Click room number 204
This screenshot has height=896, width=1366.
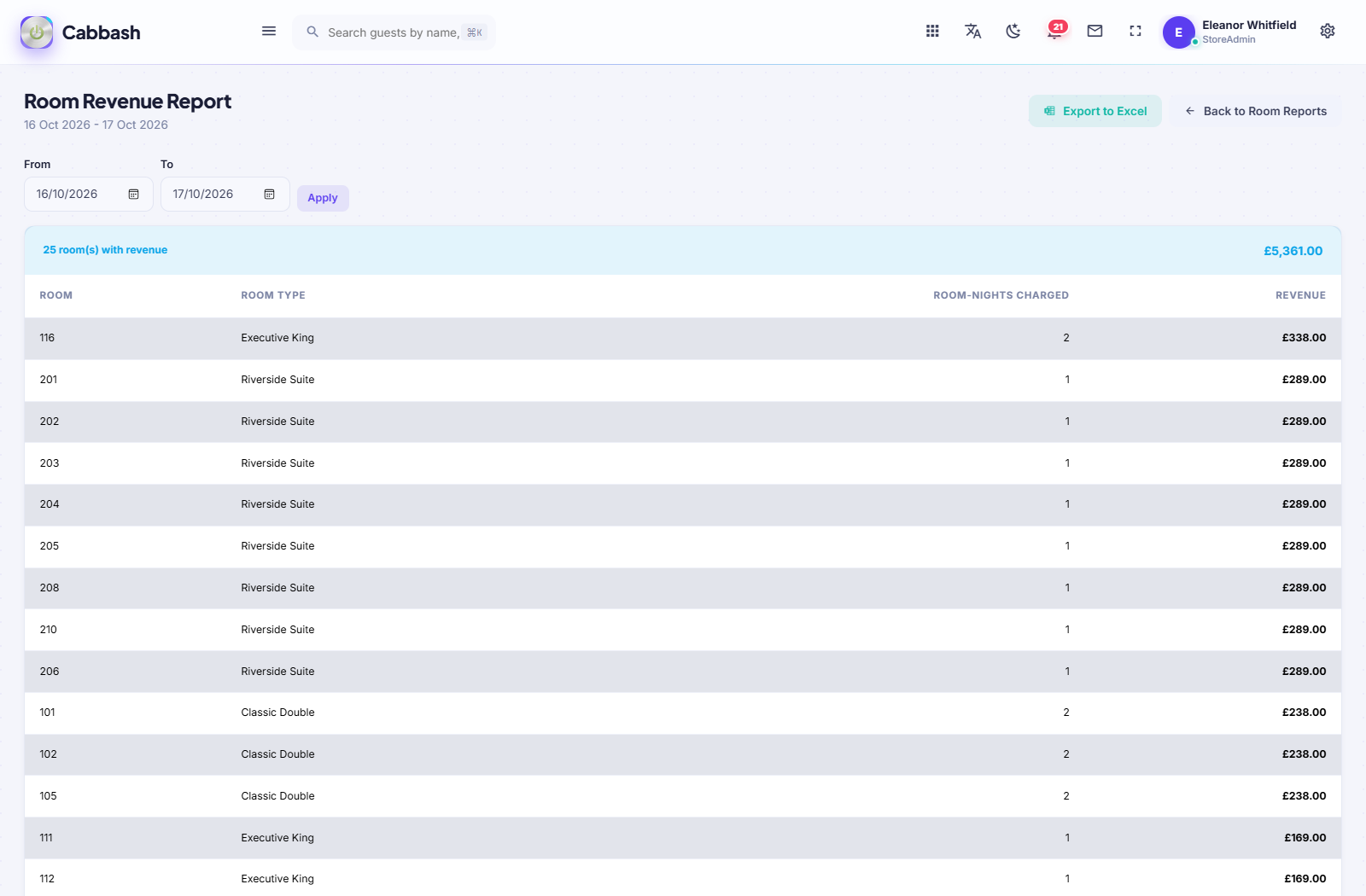click(x=50, y=504)
